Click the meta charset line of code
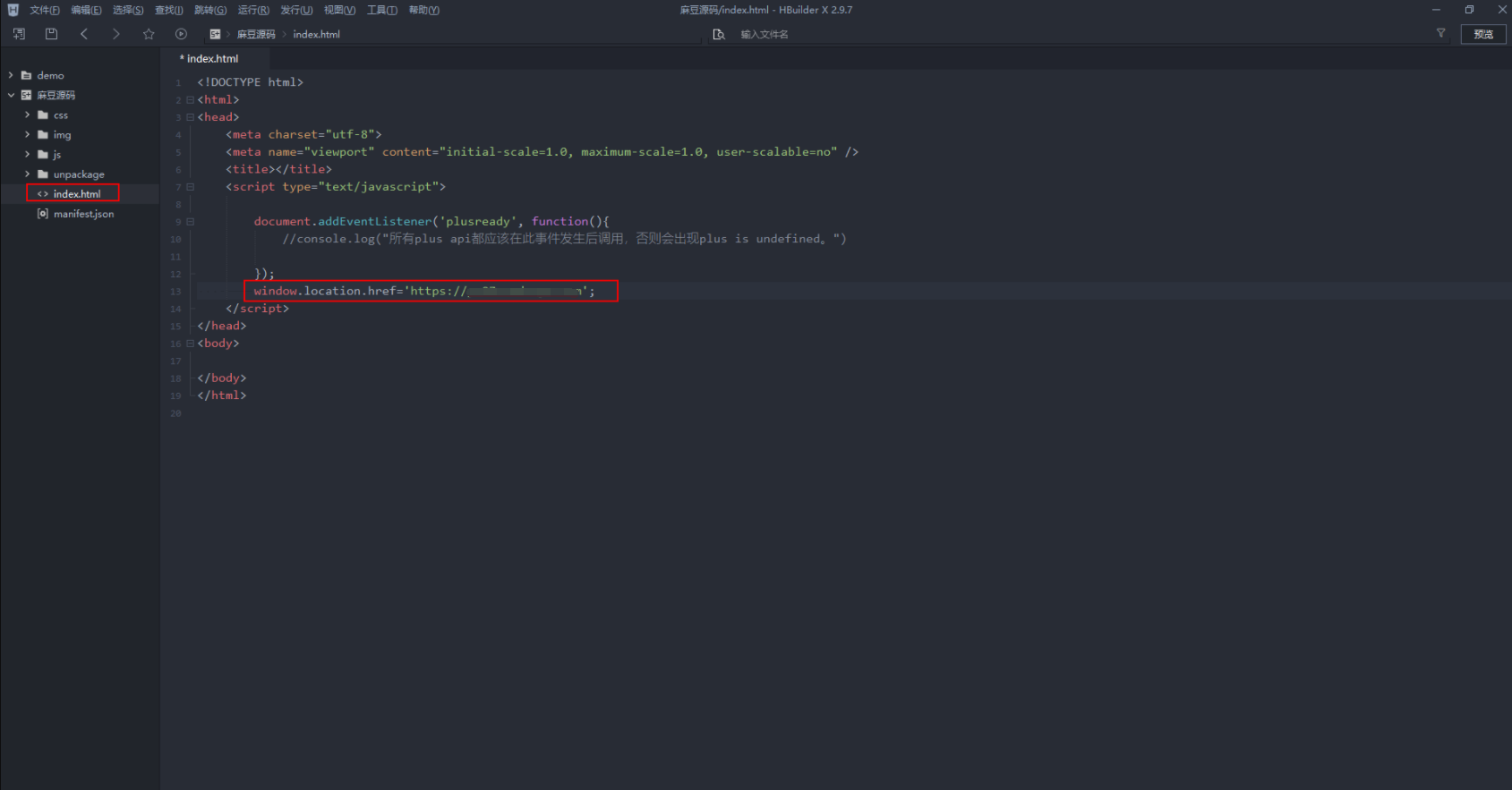Viewport: 1512px width, 790px height. click(x=303, y=134)
